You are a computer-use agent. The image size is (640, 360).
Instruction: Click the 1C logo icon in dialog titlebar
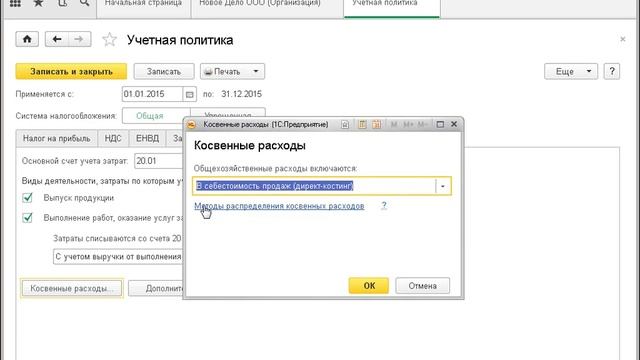click(x=191, y=124)
